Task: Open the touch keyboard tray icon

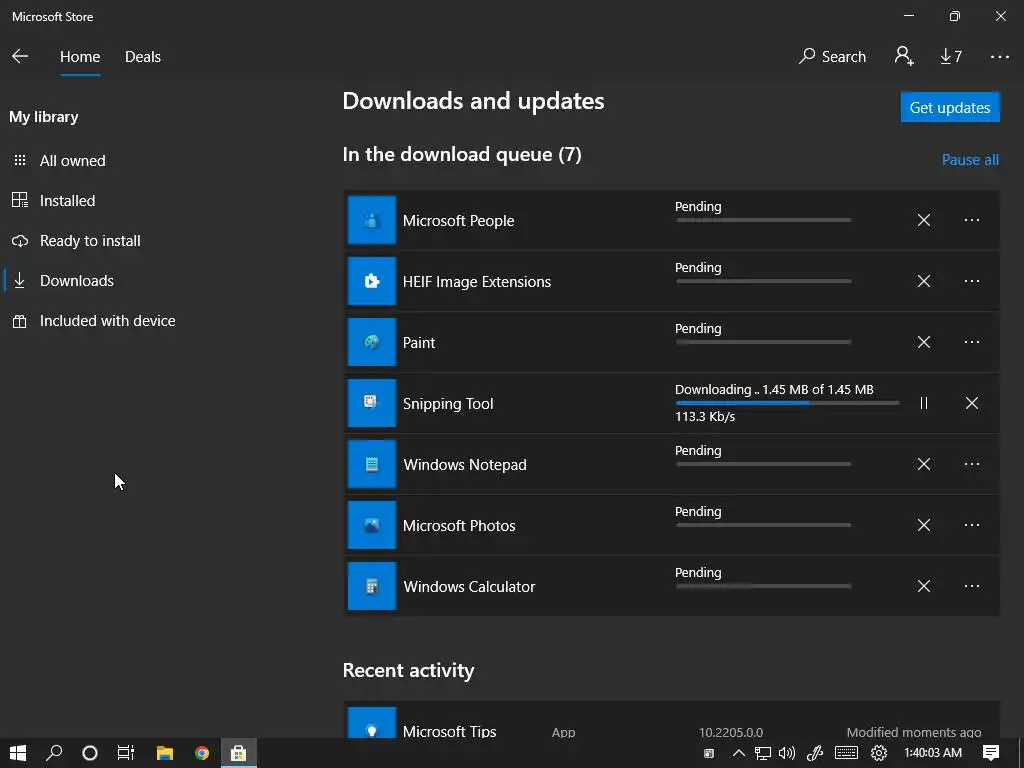Action: [x=846, y=753]
